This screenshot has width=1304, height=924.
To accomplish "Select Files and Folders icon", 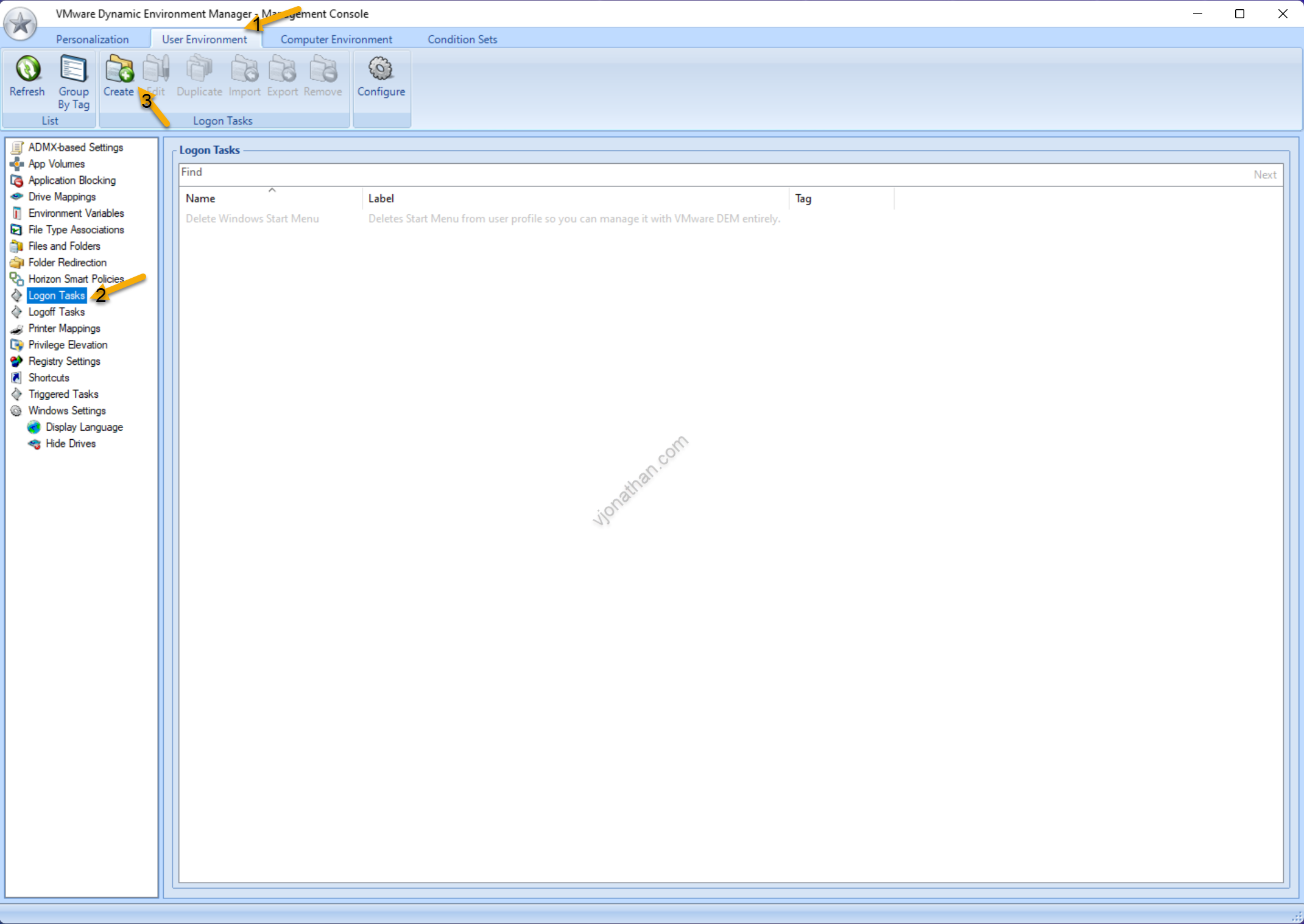I will pyautogui.click(x=17, y=246).
